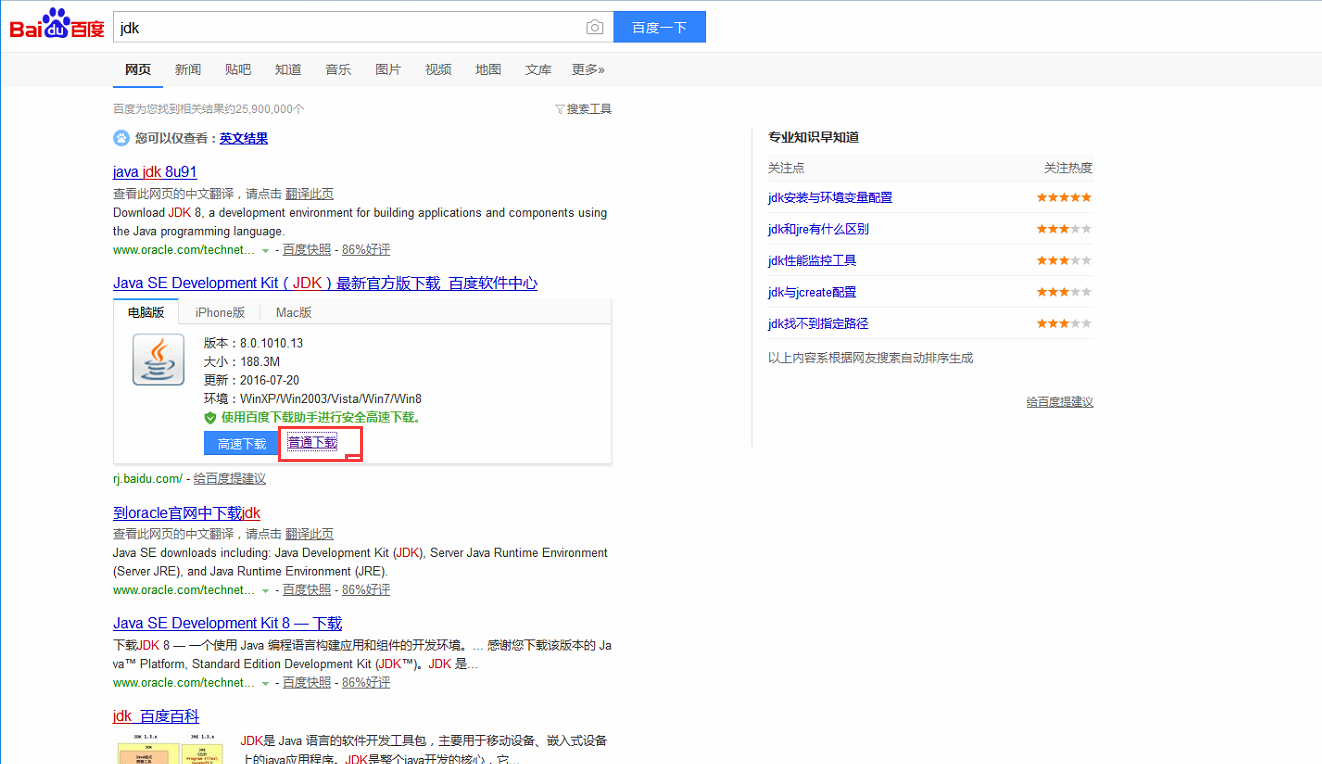Click the green safety shield icon
The height and width of the screenshot is (764, 1322).
pos(210,417)
